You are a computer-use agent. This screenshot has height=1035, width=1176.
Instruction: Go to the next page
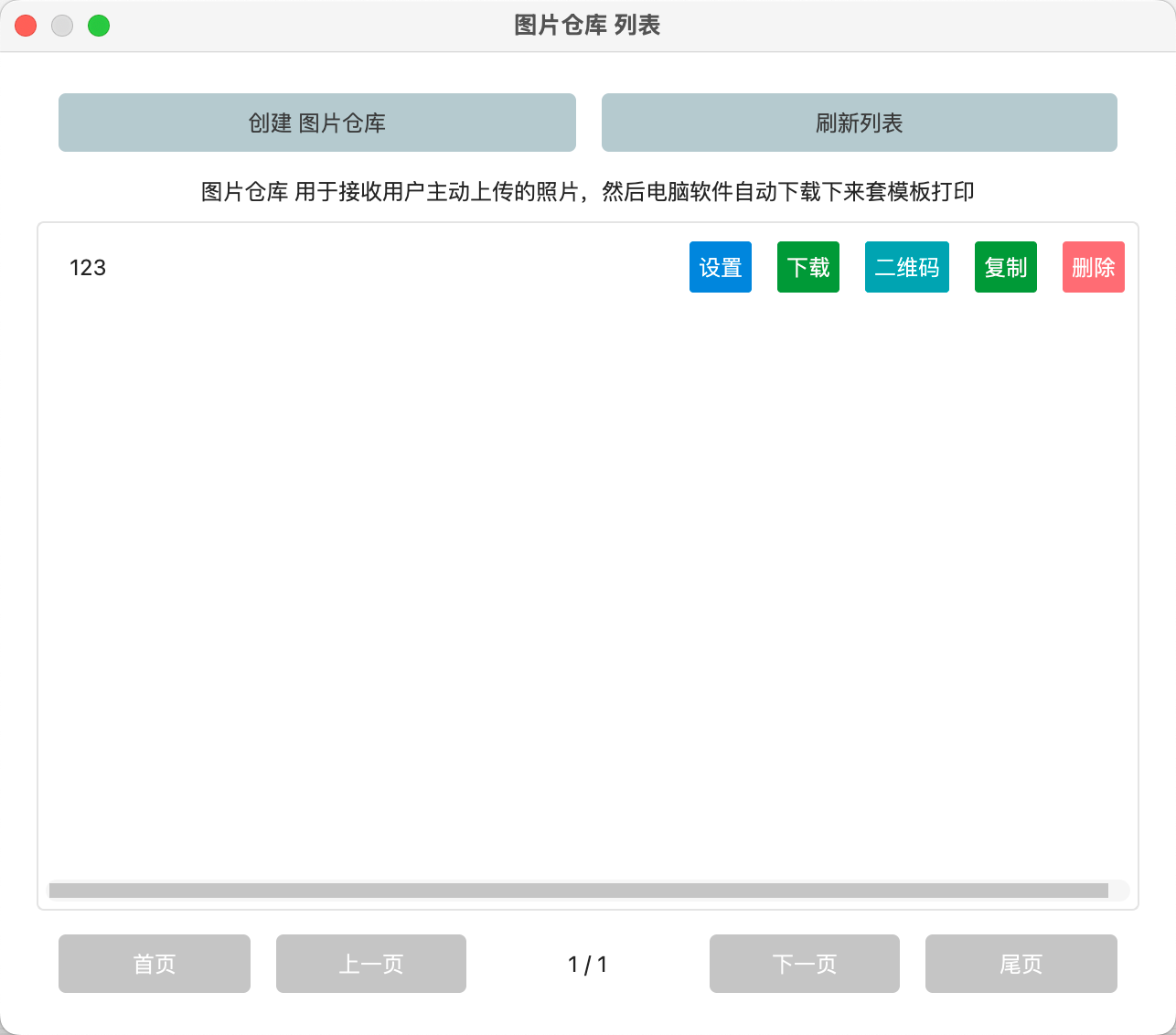pos(804,963)
